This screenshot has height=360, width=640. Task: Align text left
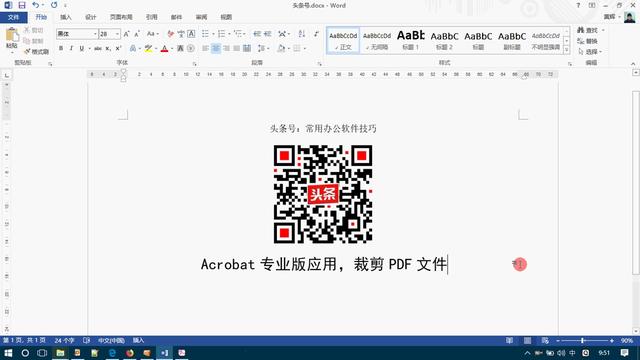point(205,49)
